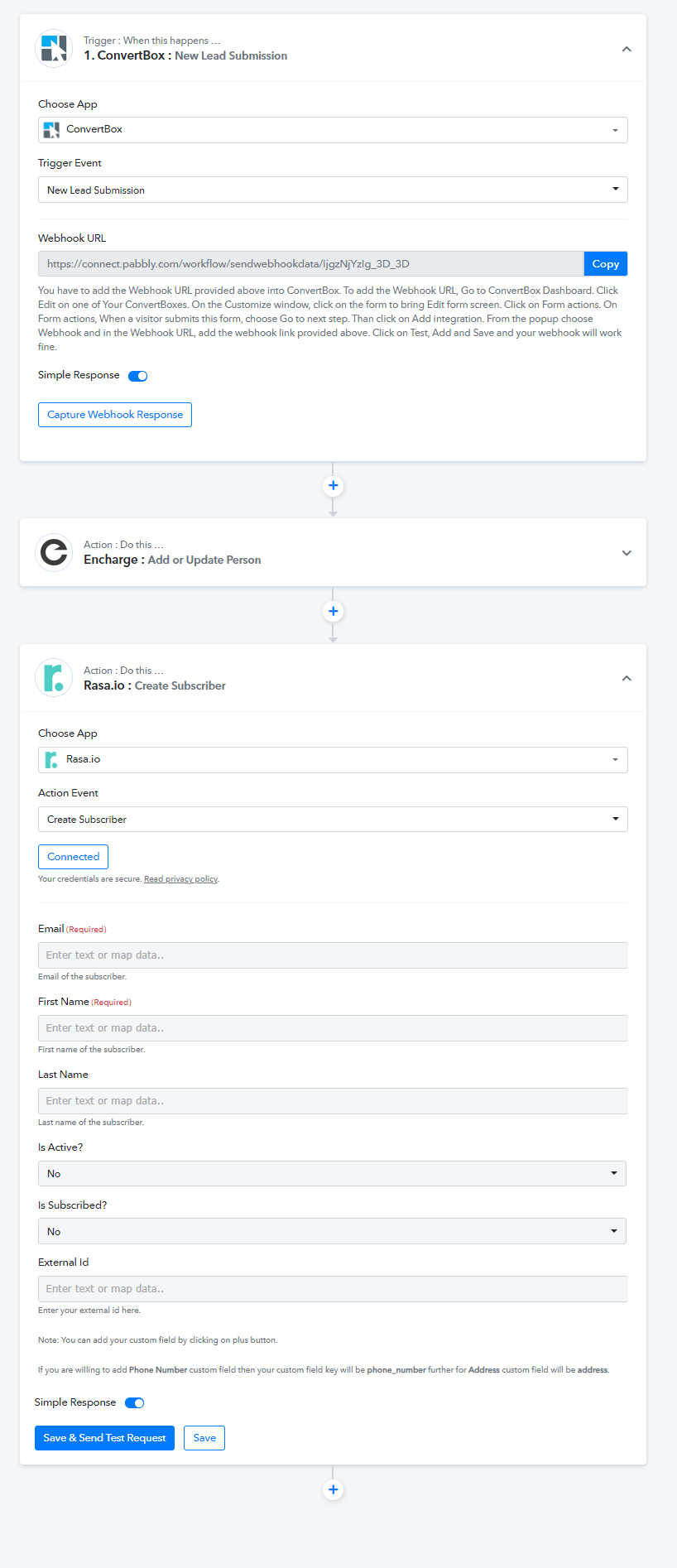The image size is (677, 1568).
Task: Expand the Encharge action panel
Action: pos(627,553)
